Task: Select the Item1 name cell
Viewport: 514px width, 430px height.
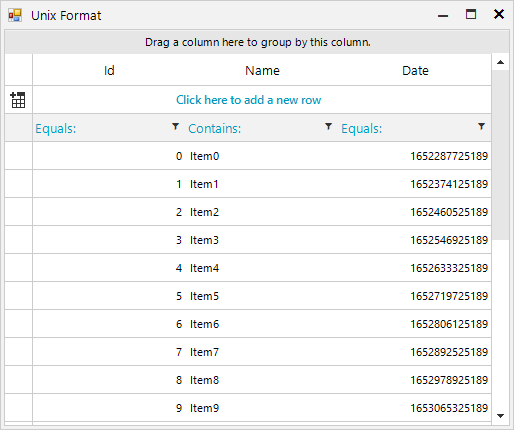Action: pos(262,184)
